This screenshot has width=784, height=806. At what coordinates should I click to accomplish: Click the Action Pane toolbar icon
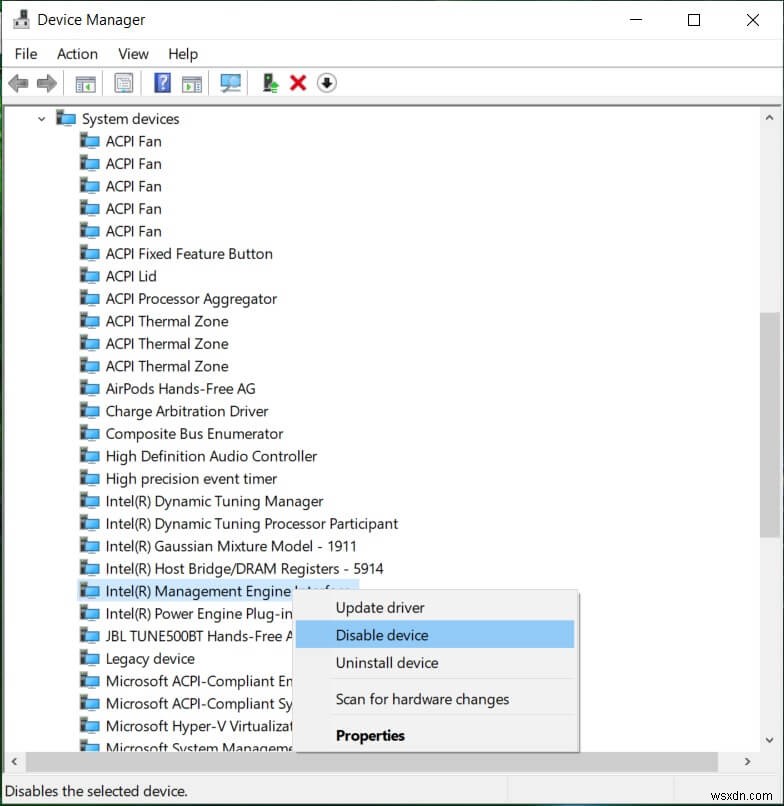tap(192, 83)
